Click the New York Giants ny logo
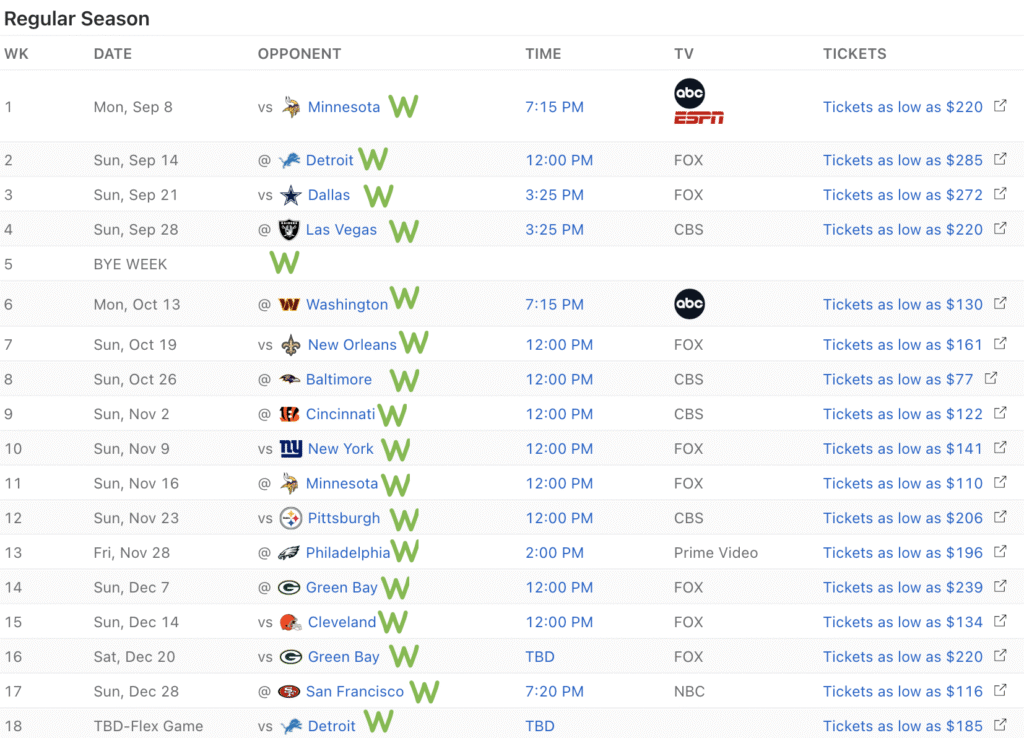The width and height of the screenshot is (1024, 738). [x=291, y=449]
